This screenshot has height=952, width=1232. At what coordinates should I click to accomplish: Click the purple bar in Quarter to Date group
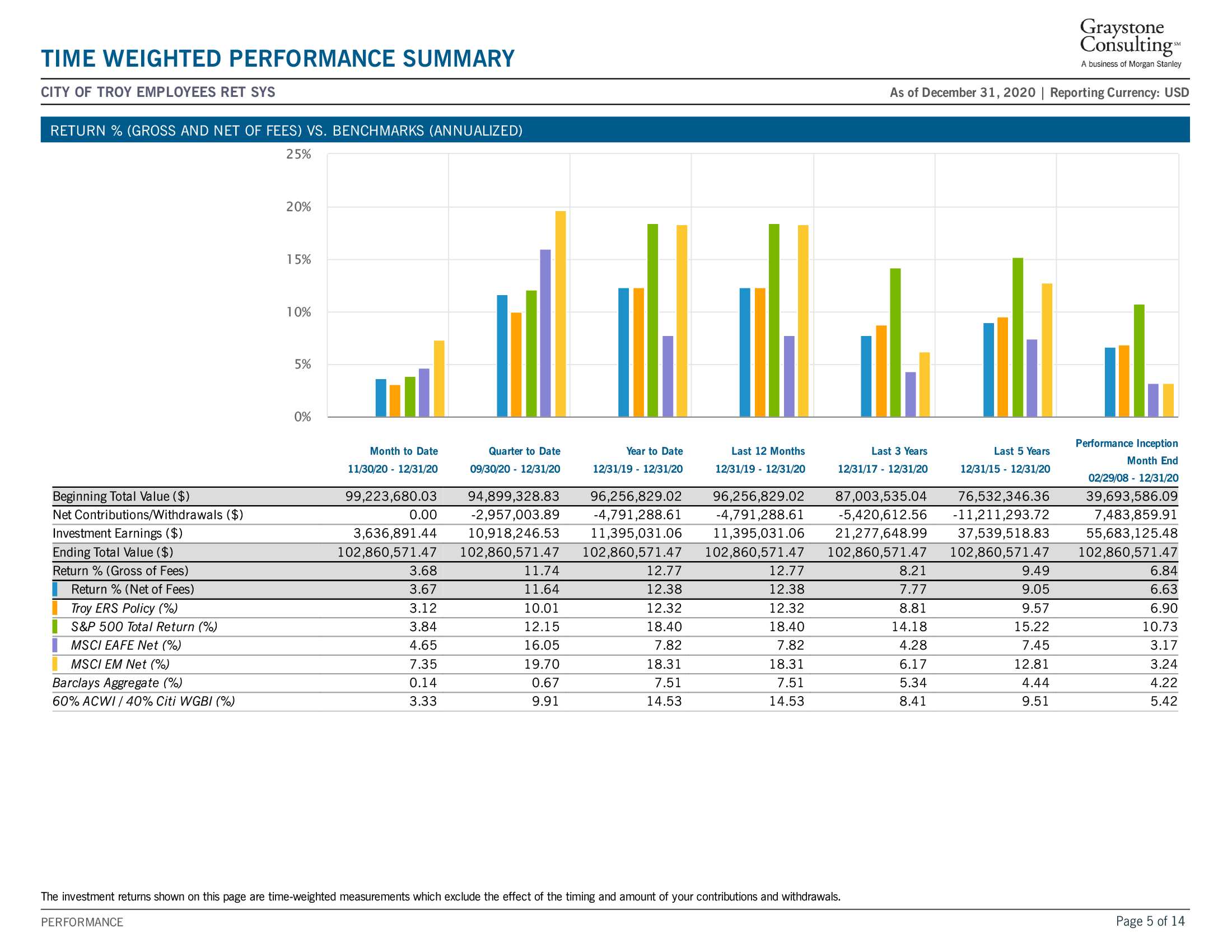click(545, 333)
